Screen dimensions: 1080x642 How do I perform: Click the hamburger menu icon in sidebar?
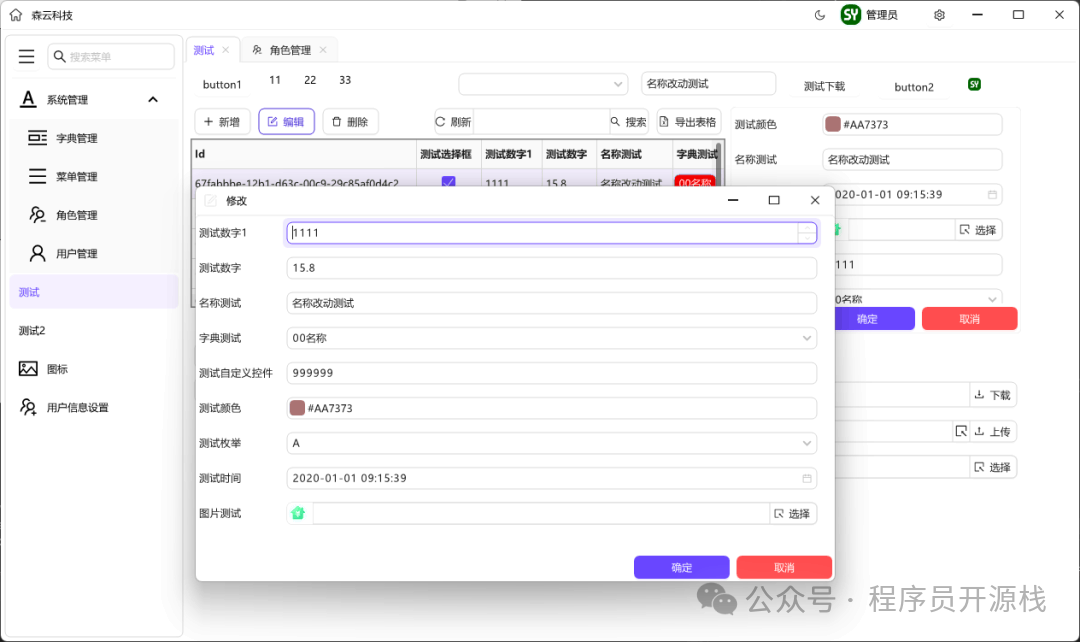(x=26, y=56)
